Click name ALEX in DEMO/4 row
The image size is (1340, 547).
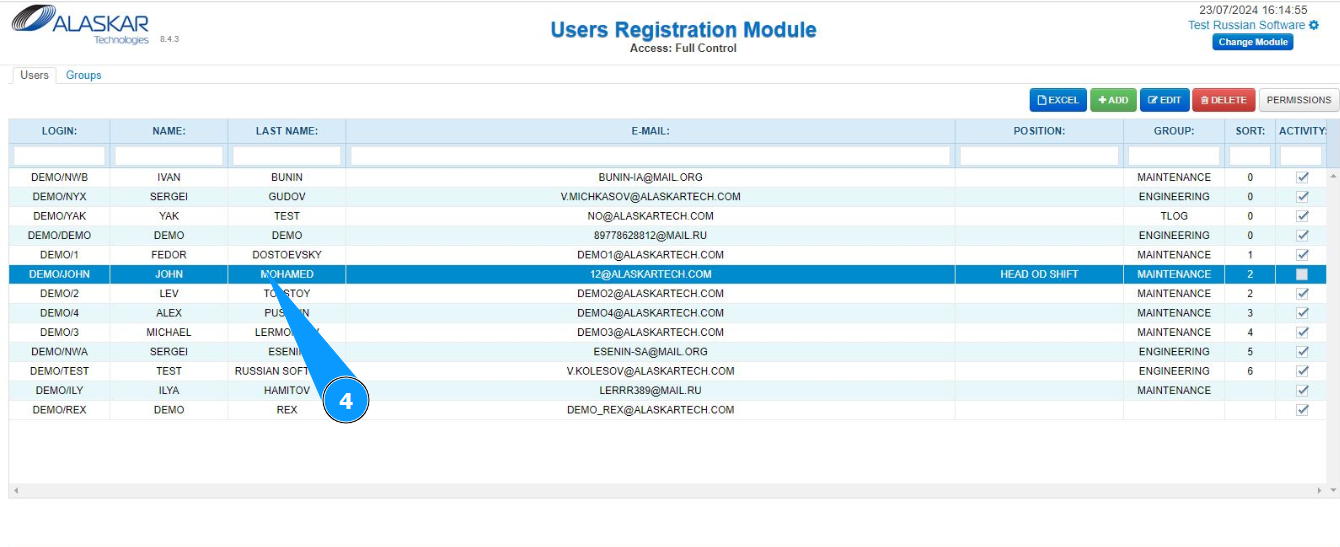click(169, 313)
